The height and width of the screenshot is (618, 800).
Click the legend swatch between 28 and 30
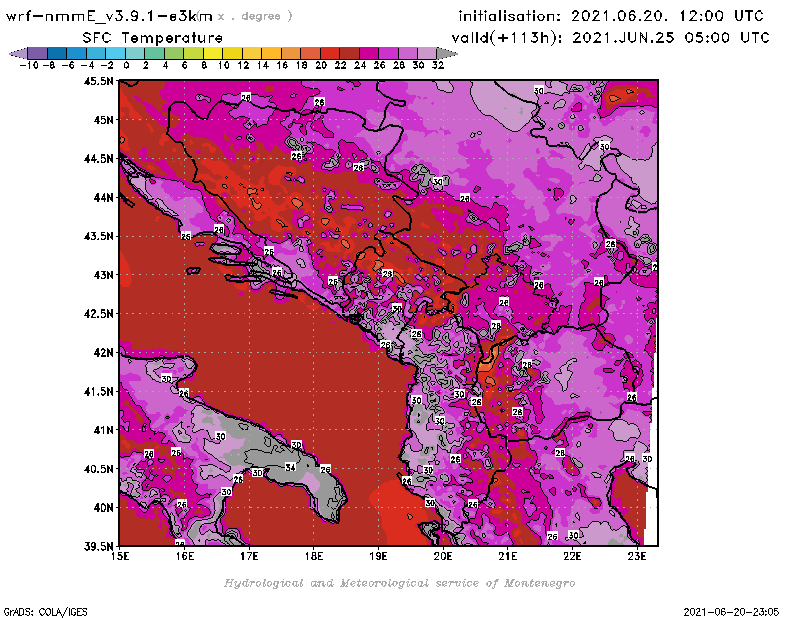[x=408, y=54]
